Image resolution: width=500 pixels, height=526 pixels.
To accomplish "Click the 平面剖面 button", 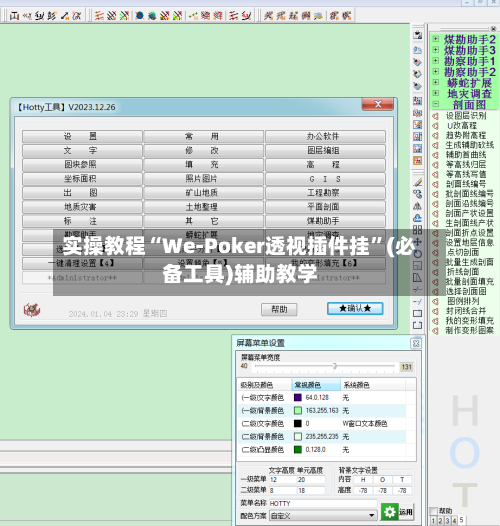I will (x=325, y=207).
